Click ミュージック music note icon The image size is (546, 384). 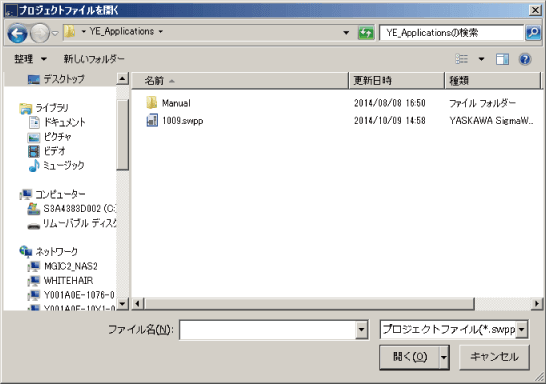pos(34,165)
